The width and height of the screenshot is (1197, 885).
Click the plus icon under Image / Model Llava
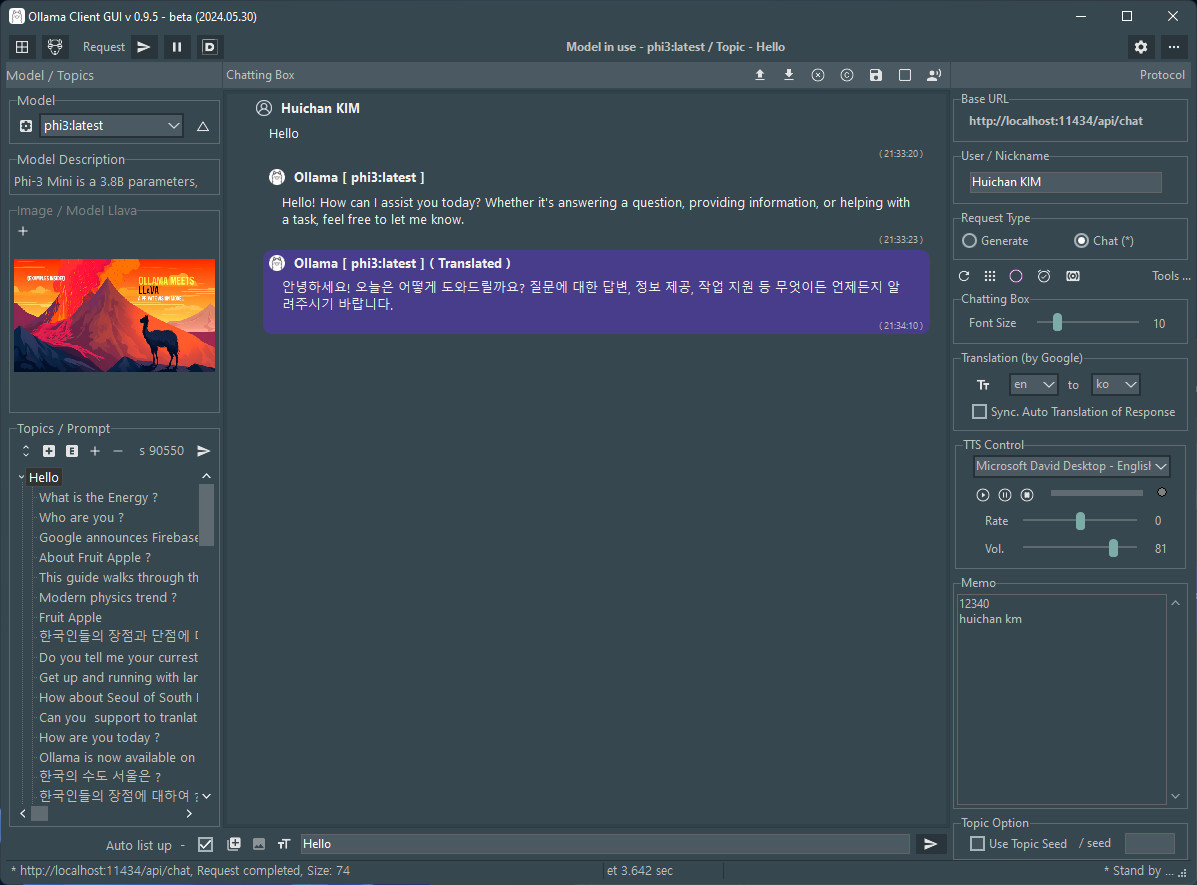coord(23,231)
